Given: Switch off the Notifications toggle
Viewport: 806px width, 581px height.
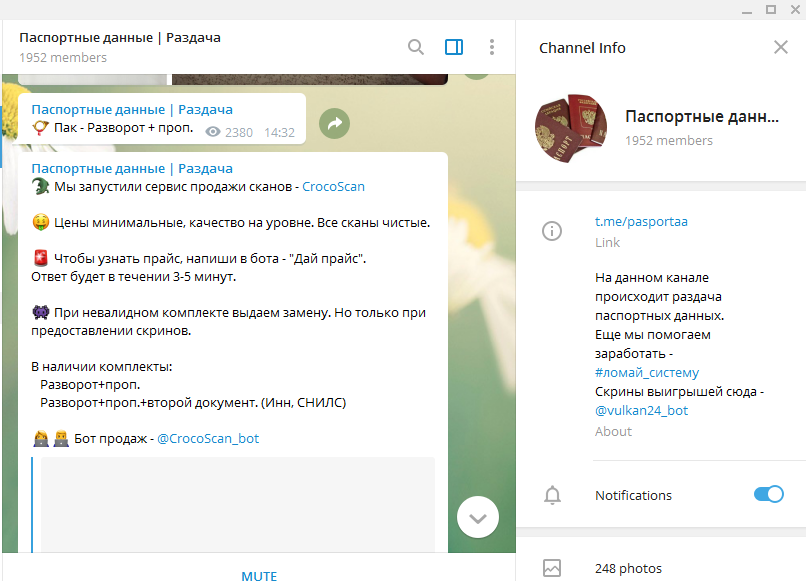Looking at the screenshot, I should coord(769,494).
